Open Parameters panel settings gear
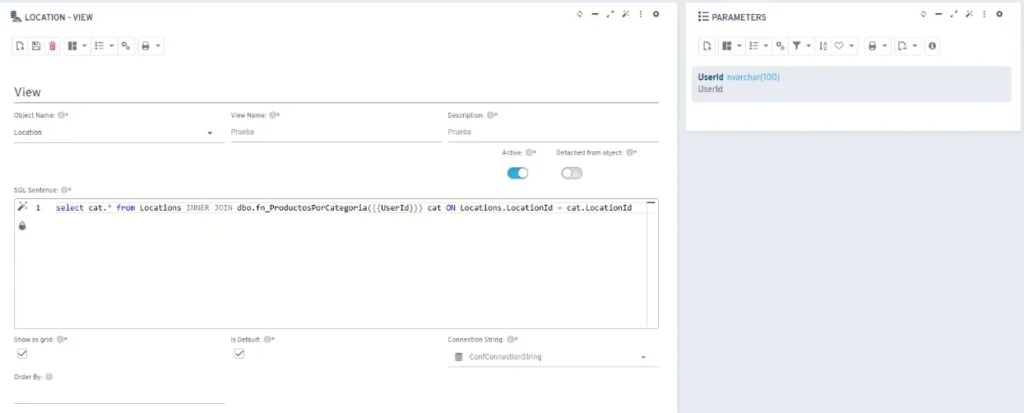 tap(999, 14)
